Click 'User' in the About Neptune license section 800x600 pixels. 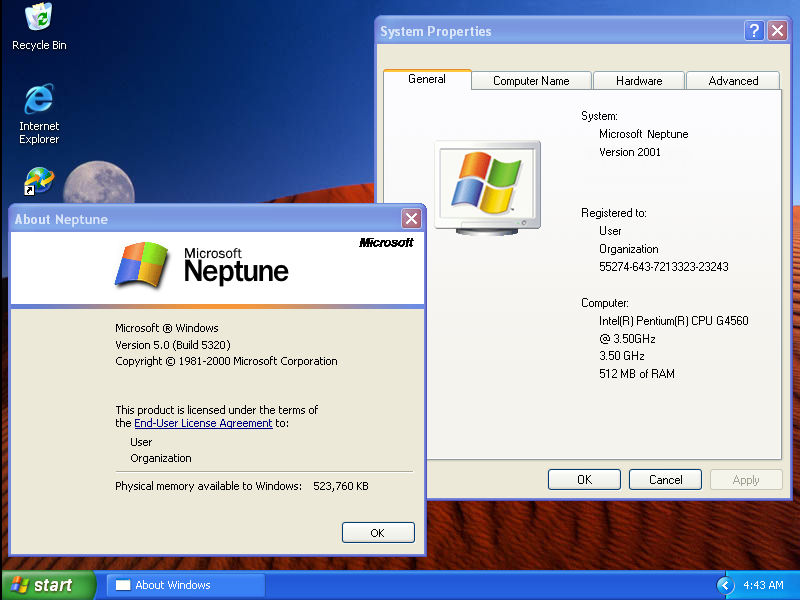[x=141, y=442]
